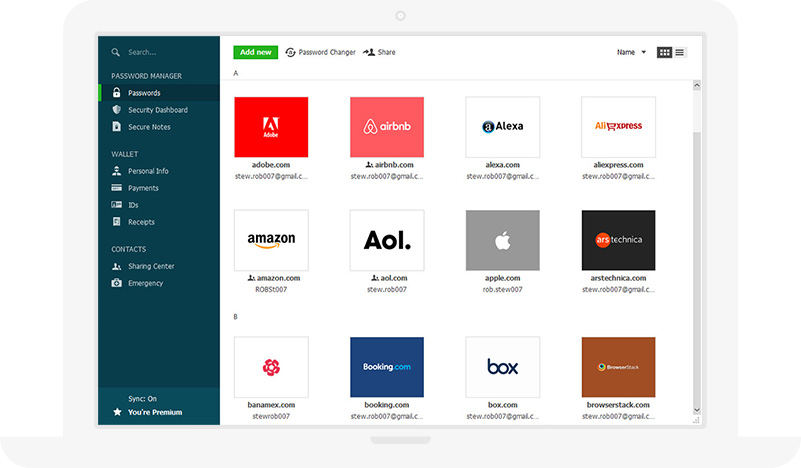Click the Receipts icon in Wallet

117,222
